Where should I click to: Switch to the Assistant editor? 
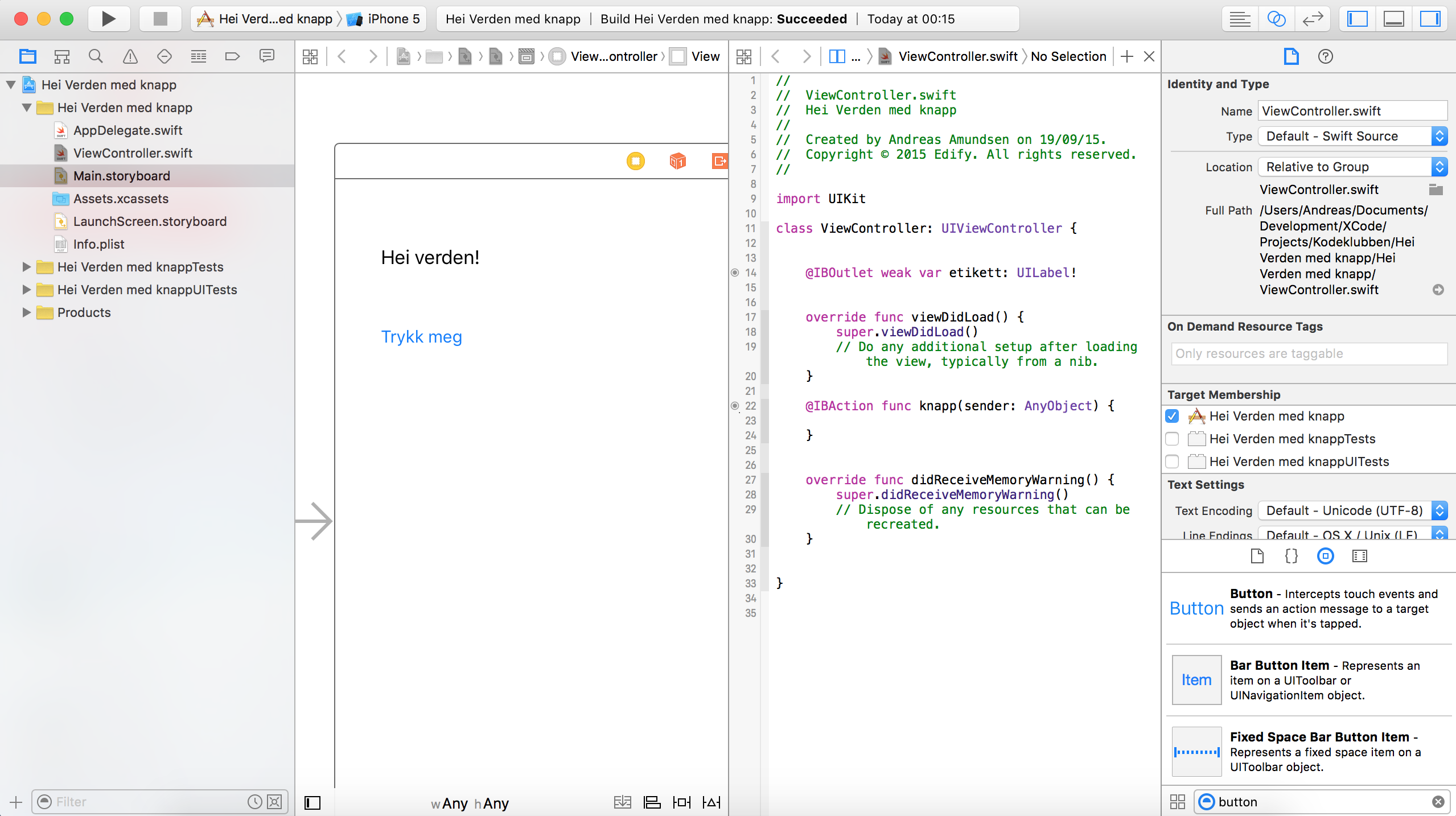(x=1276, y=19)
